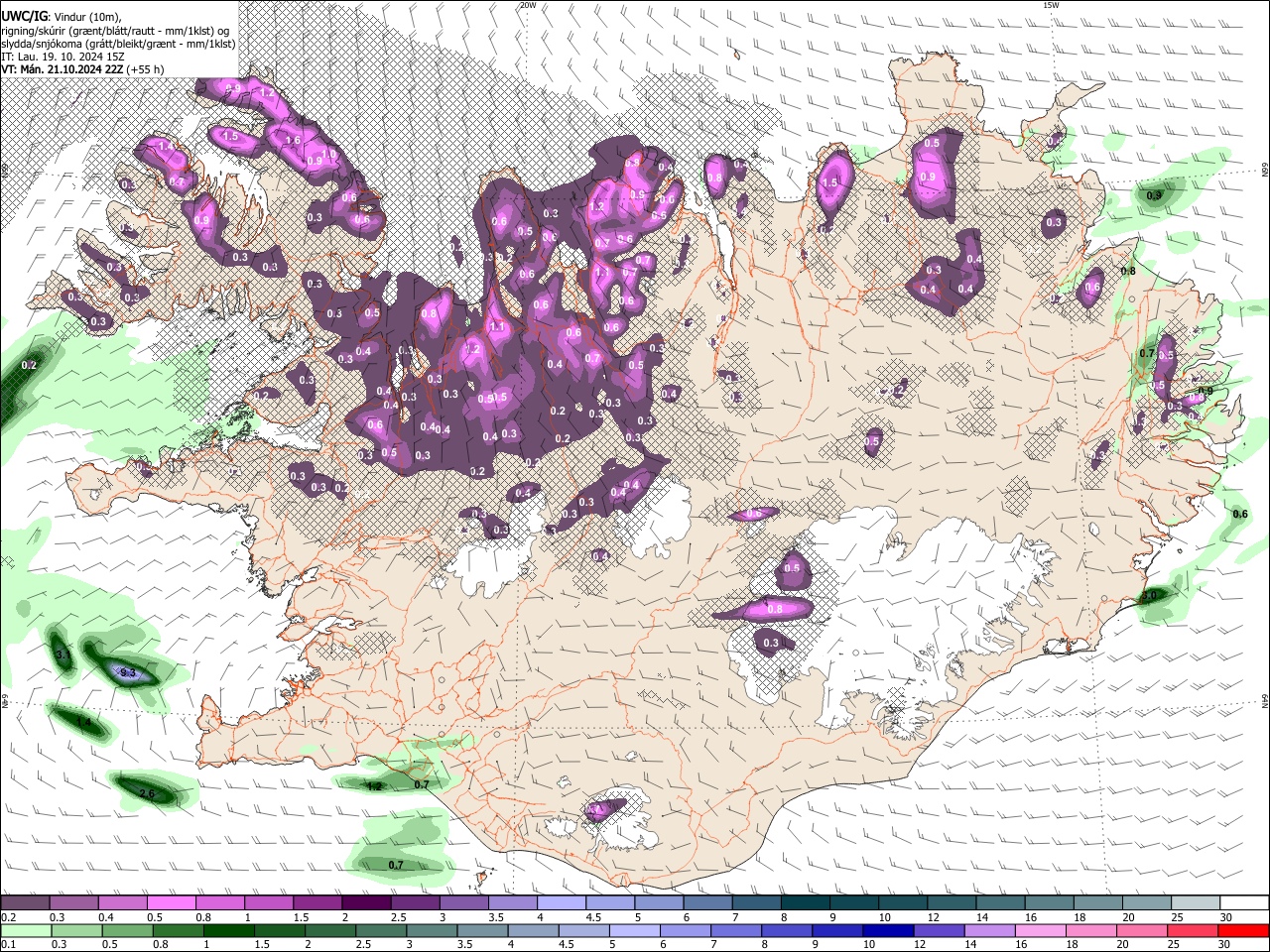Select the pink snow swatch between 0.5 and 0.8
1270x952 pixels.
click(x=171, y=903)
